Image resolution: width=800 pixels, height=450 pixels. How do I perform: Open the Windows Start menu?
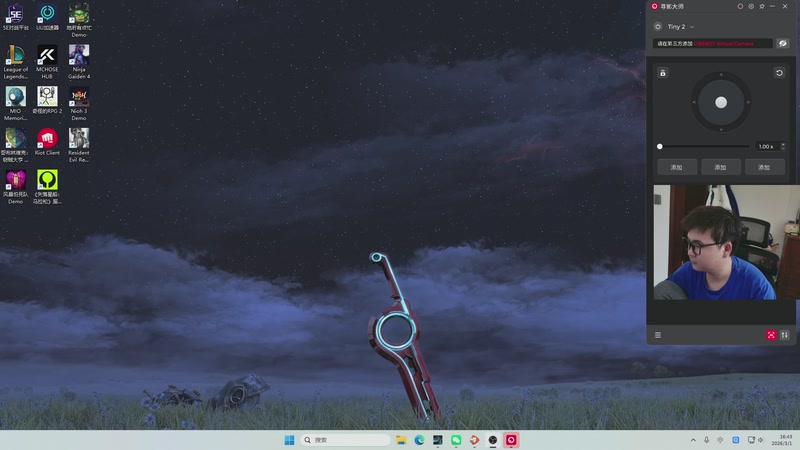click(x=289, y=440)
